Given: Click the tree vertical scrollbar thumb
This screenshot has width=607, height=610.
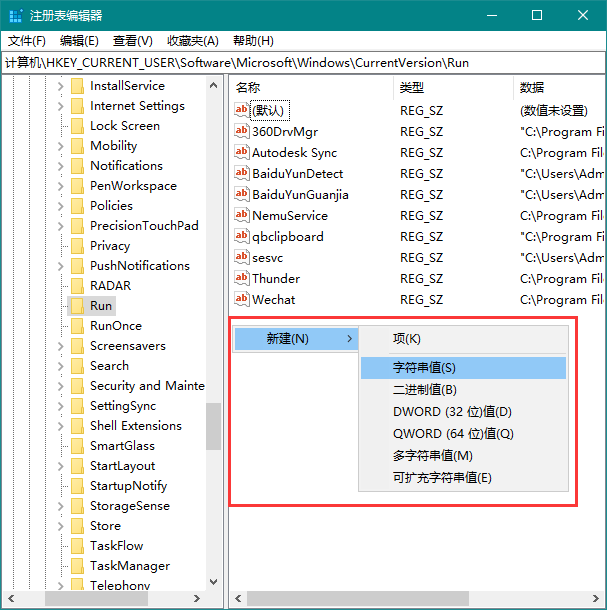Looking at the screenshot, I should [x=214, y=426].
